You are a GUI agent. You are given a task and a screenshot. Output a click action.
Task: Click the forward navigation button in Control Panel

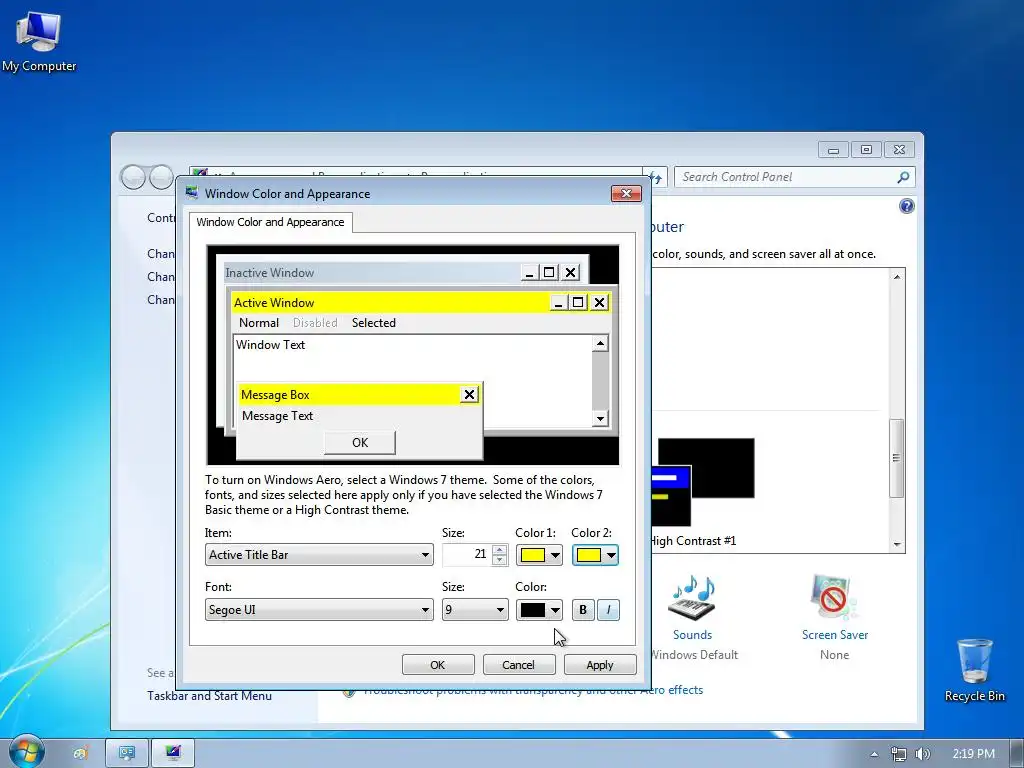coord(161,177)
